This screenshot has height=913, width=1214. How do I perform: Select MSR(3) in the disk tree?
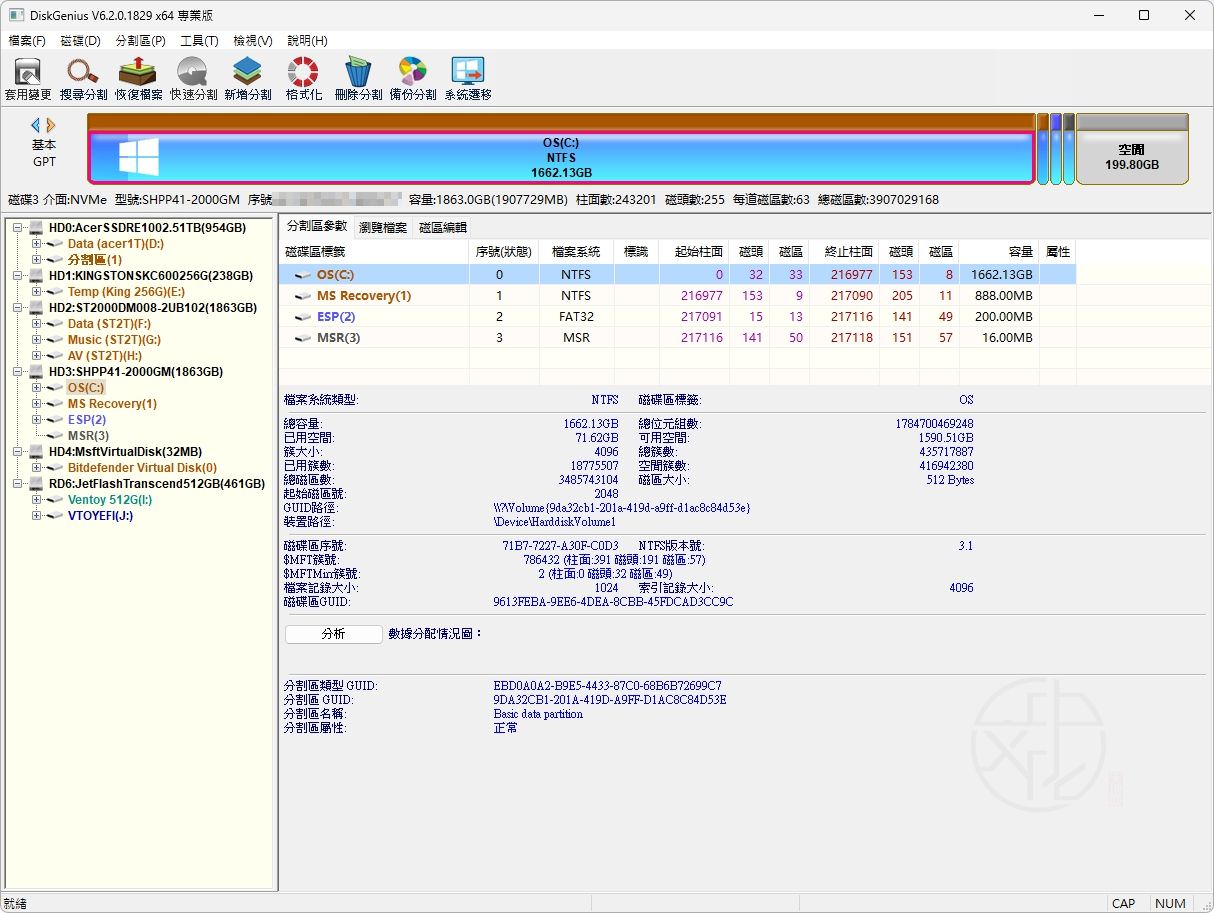click(x=88, y=436)
